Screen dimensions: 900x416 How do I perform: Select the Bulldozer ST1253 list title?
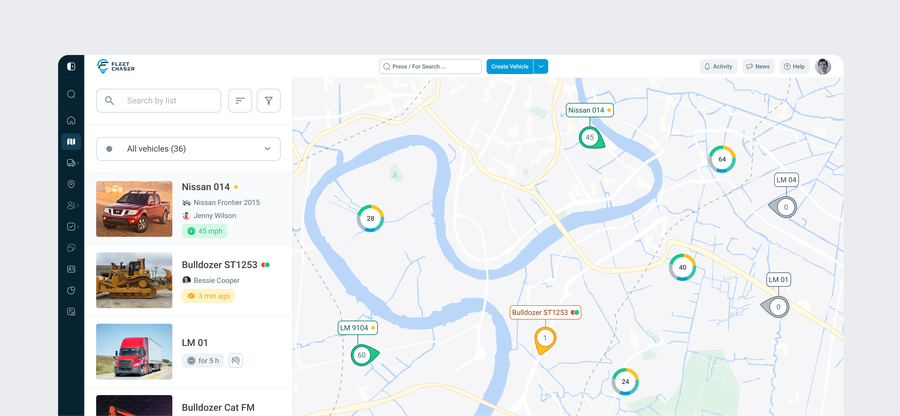click(x=219, y=265)
